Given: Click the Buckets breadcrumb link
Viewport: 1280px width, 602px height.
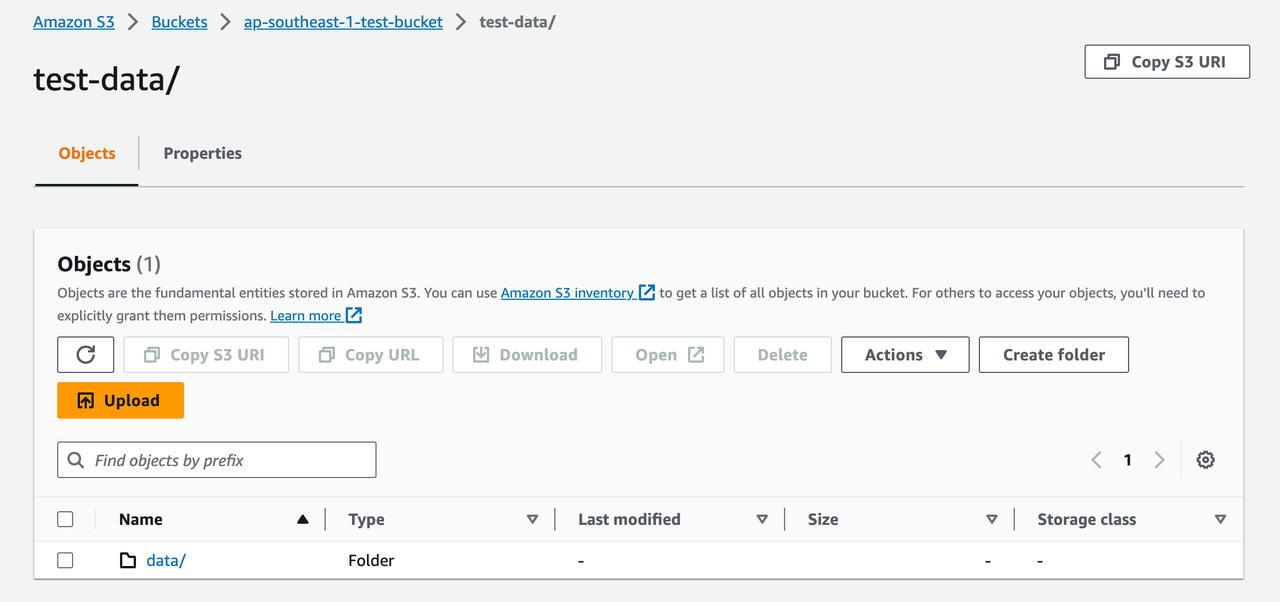Looking at the screenshot, I should [x=179, y=21].
